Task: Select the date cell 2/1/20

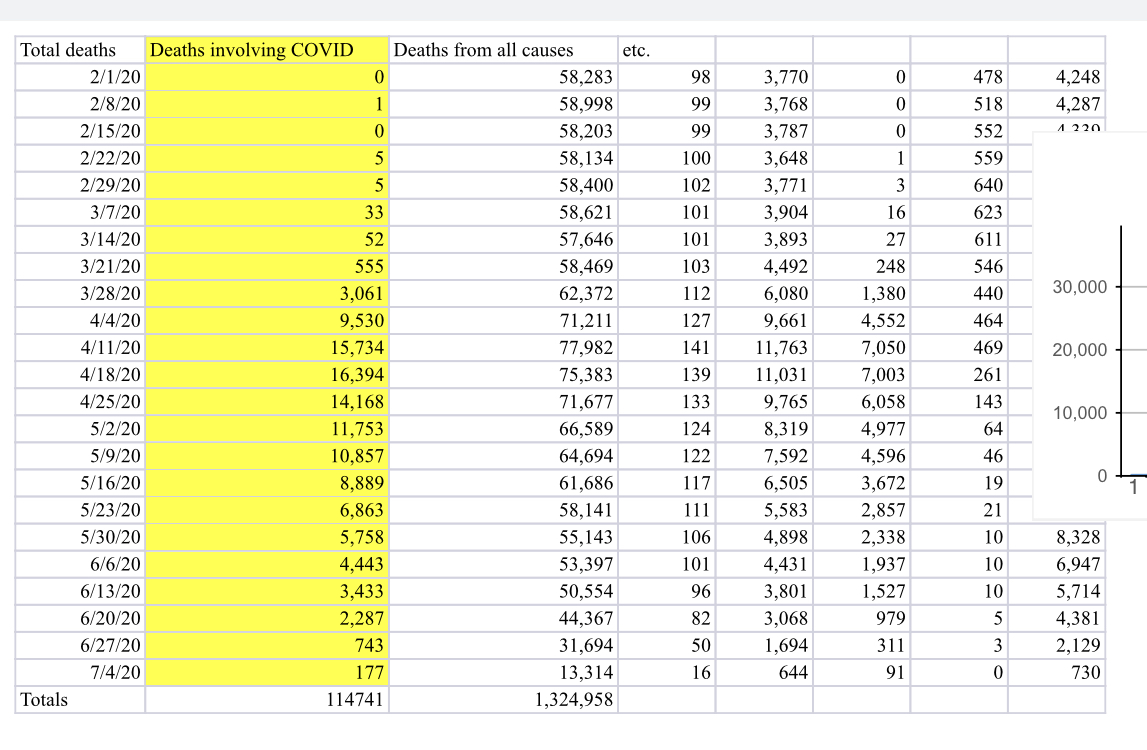Action: tap(80, 77)
